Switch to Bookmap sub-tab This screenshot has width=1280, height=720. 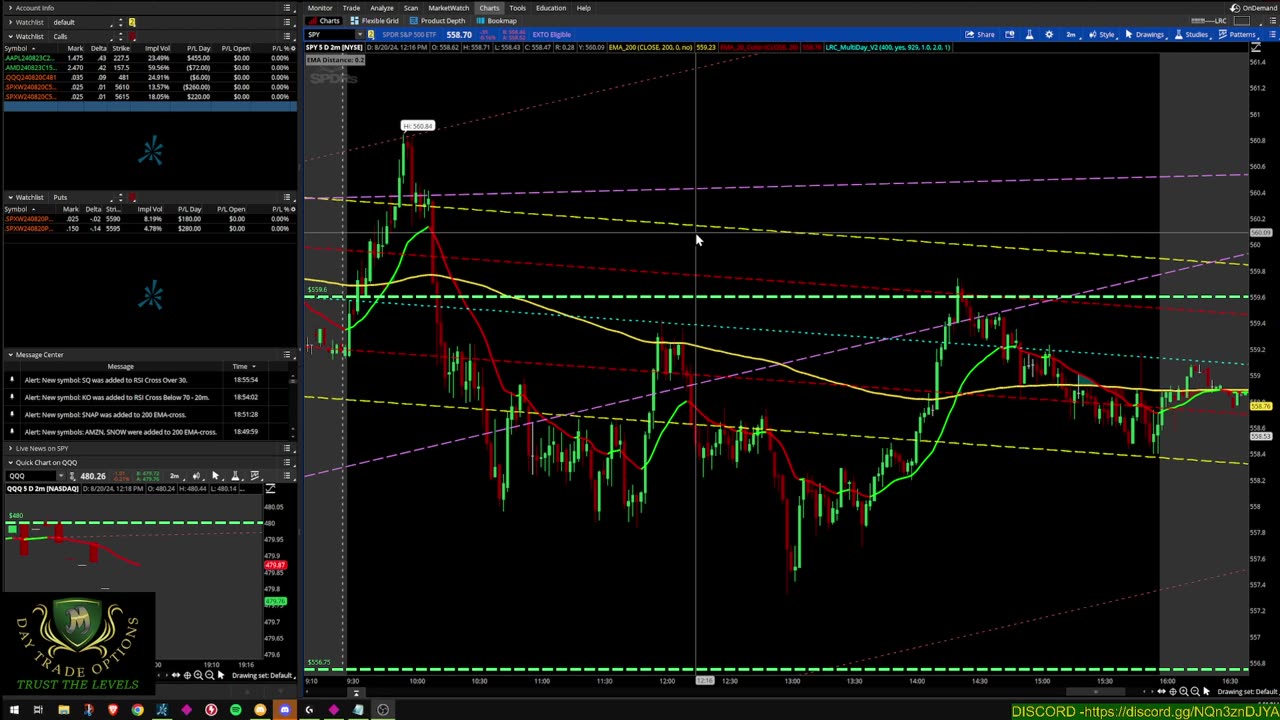click(x=498, y=21)
